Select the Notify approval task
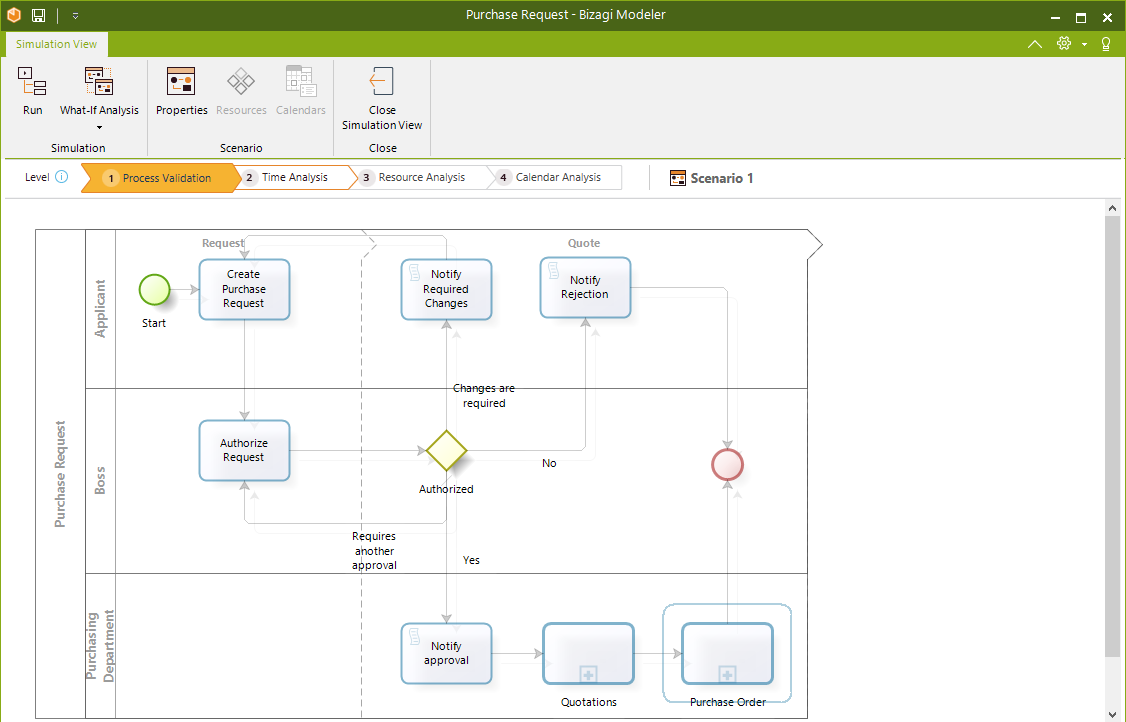The width and height of the screenshot is (1126, 722). [x=446, y=653]
